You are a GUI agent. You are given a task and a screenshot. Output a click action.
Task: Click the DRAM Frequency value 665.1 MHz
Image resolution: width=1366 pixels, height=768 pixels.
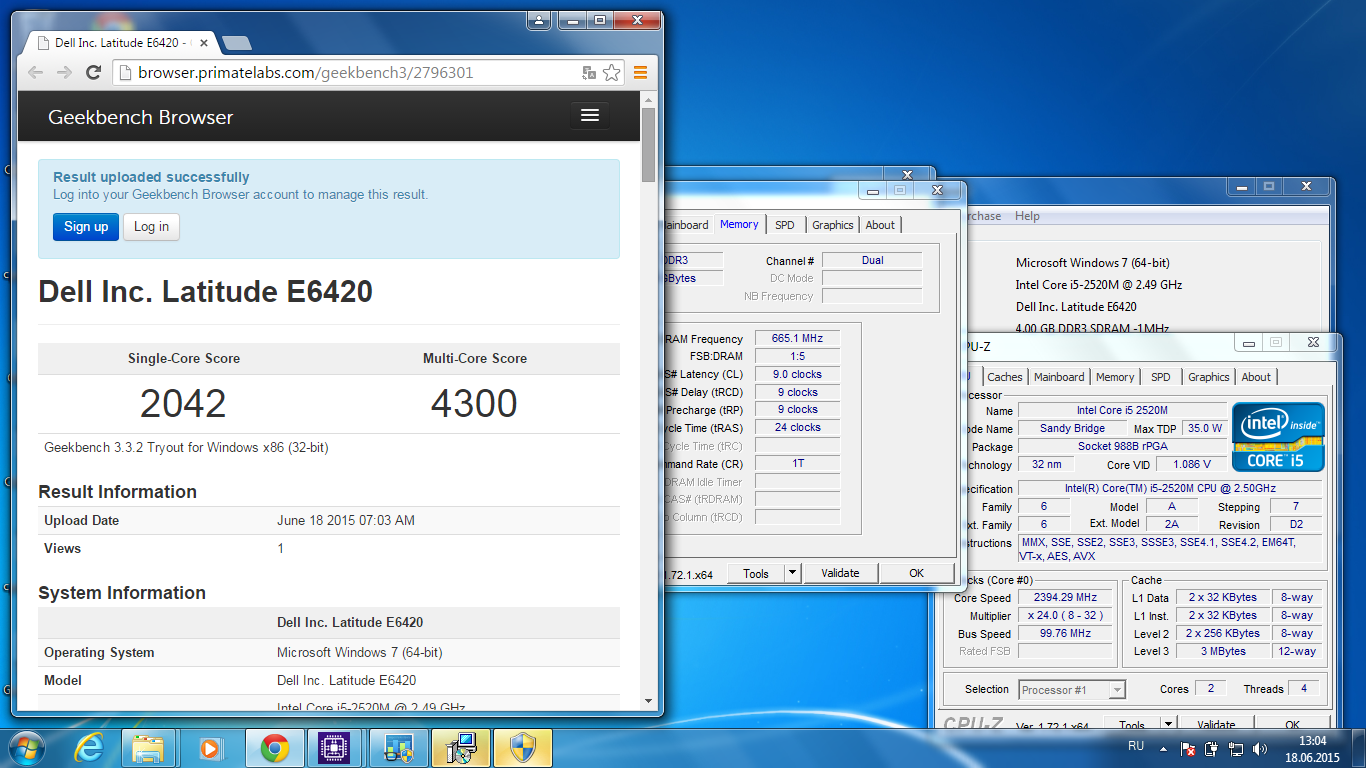point(797,338)
